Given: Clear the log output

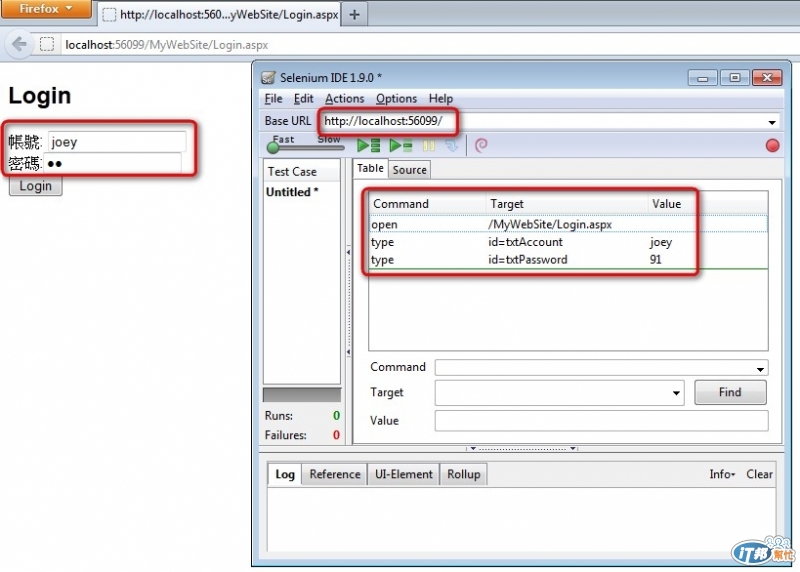Looking at the screenshot, I should click(759, 475).
